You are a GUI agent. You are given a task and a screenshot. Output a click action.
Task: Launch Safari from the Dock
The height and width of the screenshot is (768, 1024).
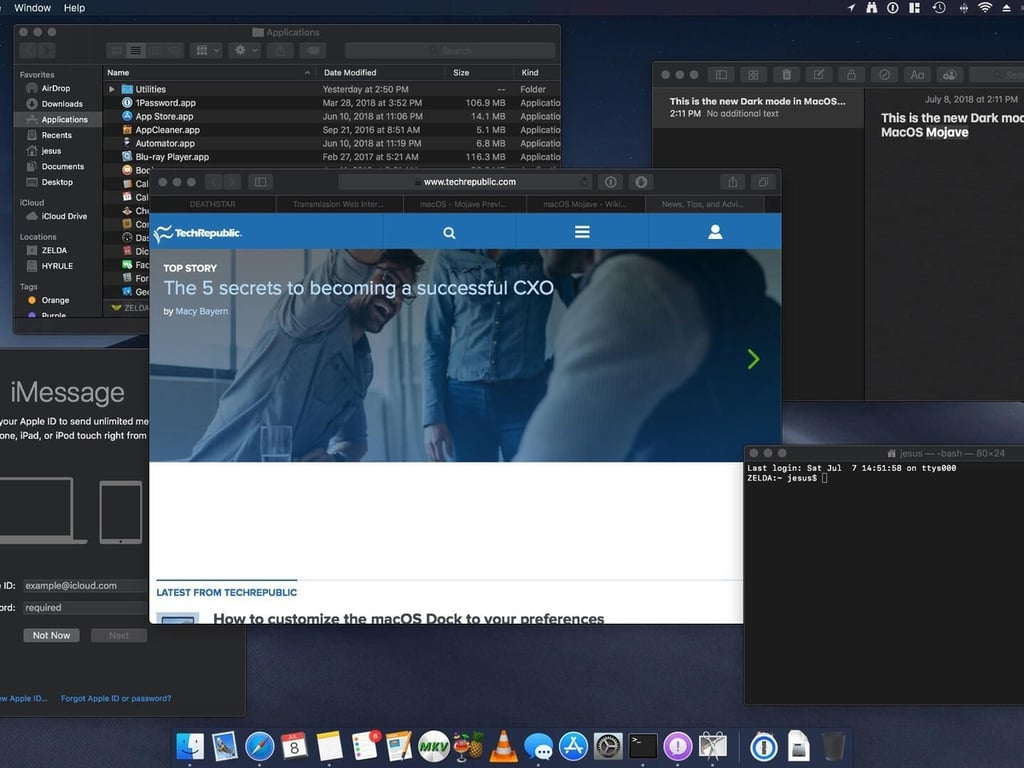(259, 746)
